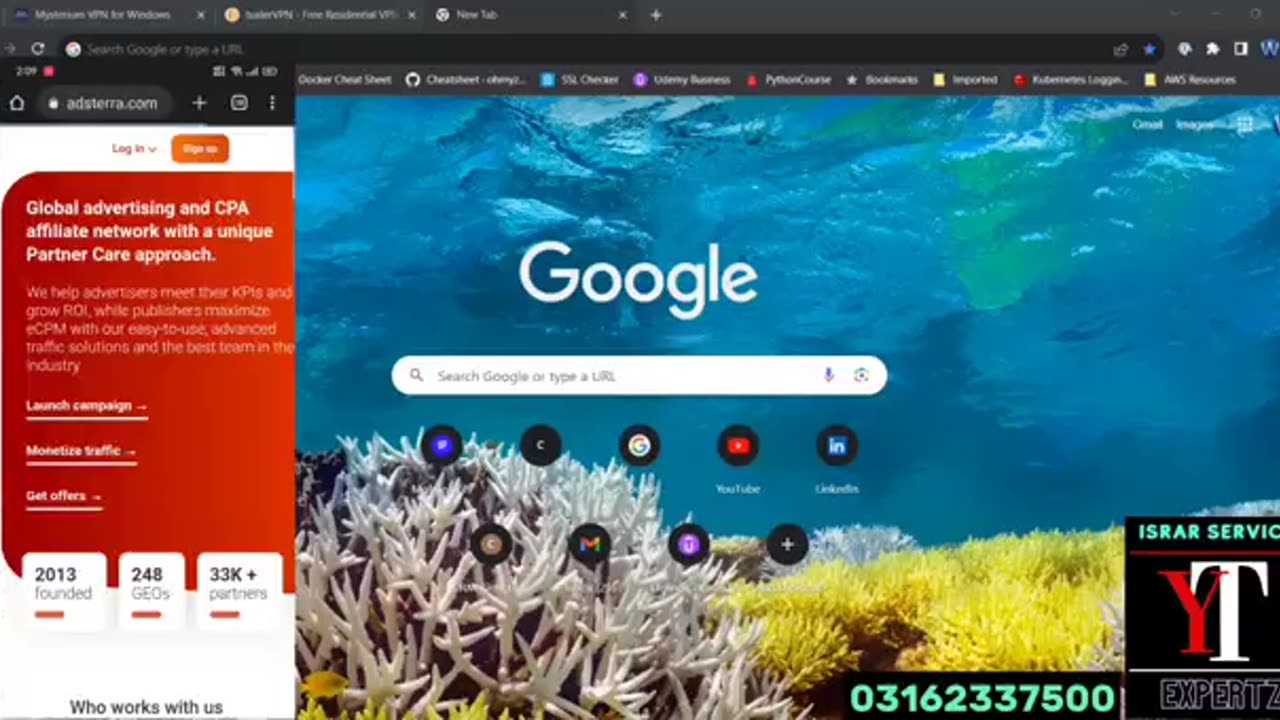
Task: Click the Google search box
Action: pos(639,376)
